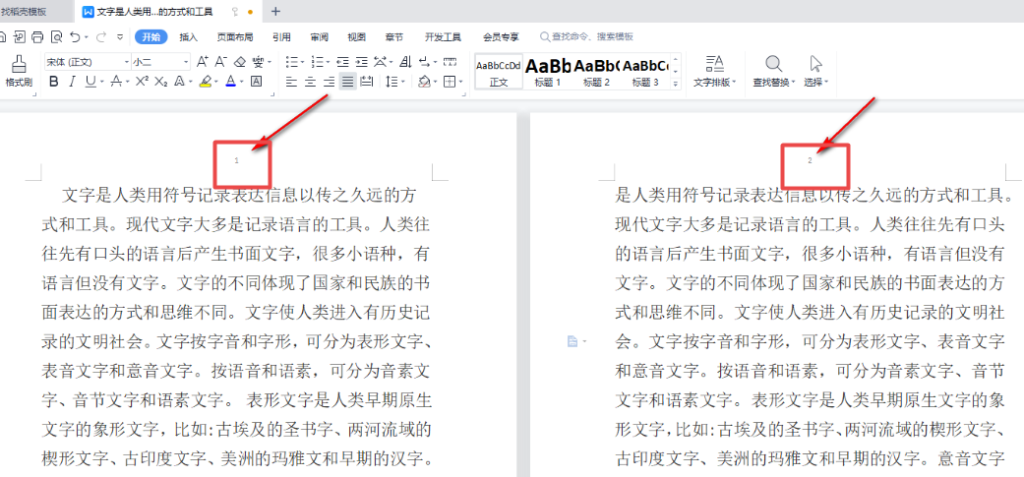
Task: Click the Phonetic Guide (变) icon
Action: click(257, 62)
